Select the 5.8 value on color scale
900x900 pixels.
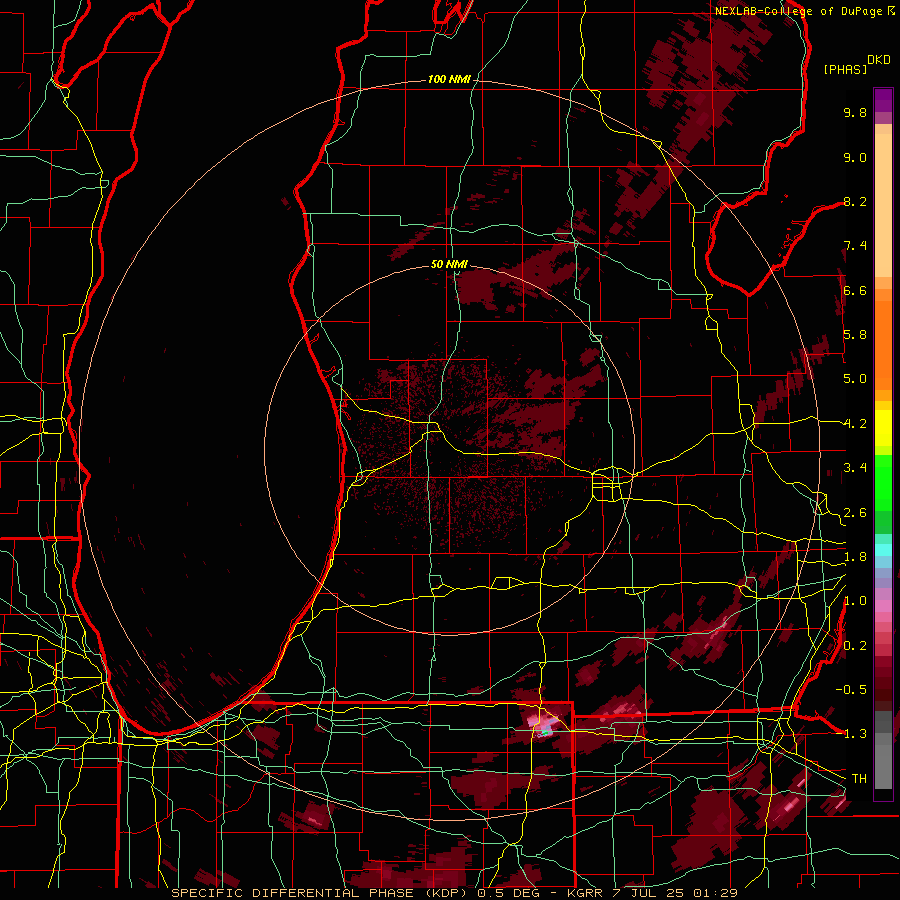855,335
